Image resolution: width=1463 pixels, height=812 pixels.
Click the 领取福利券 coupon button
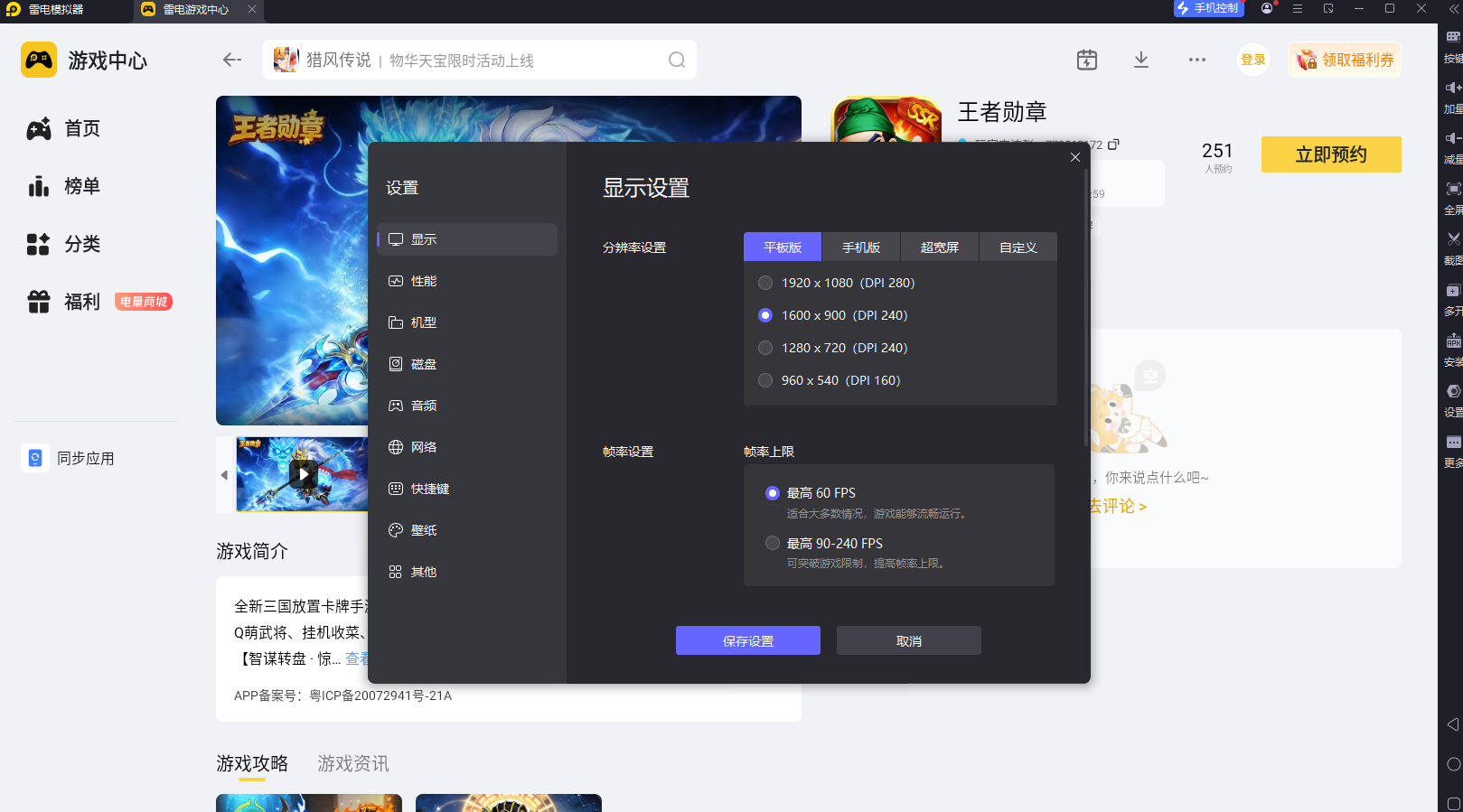click(x=1345, y=60)
